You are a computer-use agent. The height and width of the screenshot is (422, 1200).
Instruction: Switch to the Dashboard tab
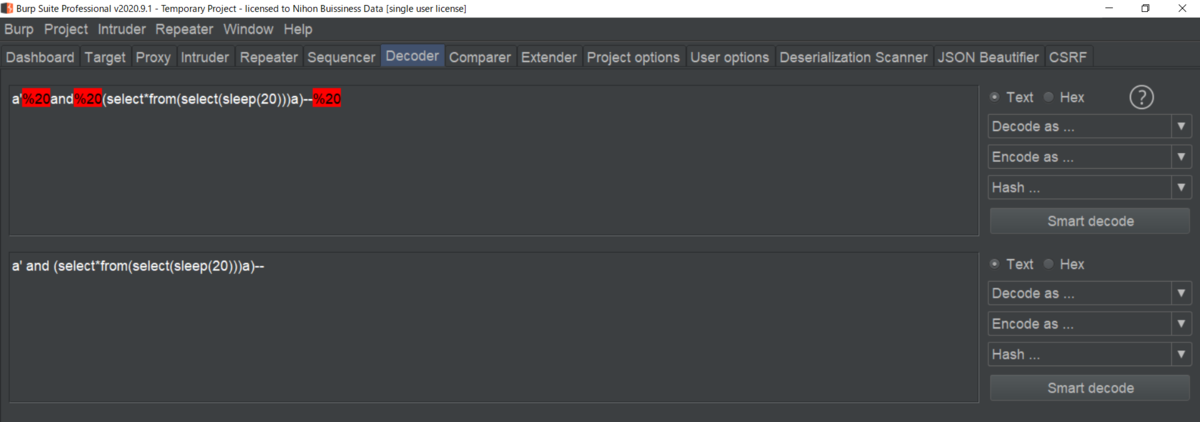(x=40, y=57)
